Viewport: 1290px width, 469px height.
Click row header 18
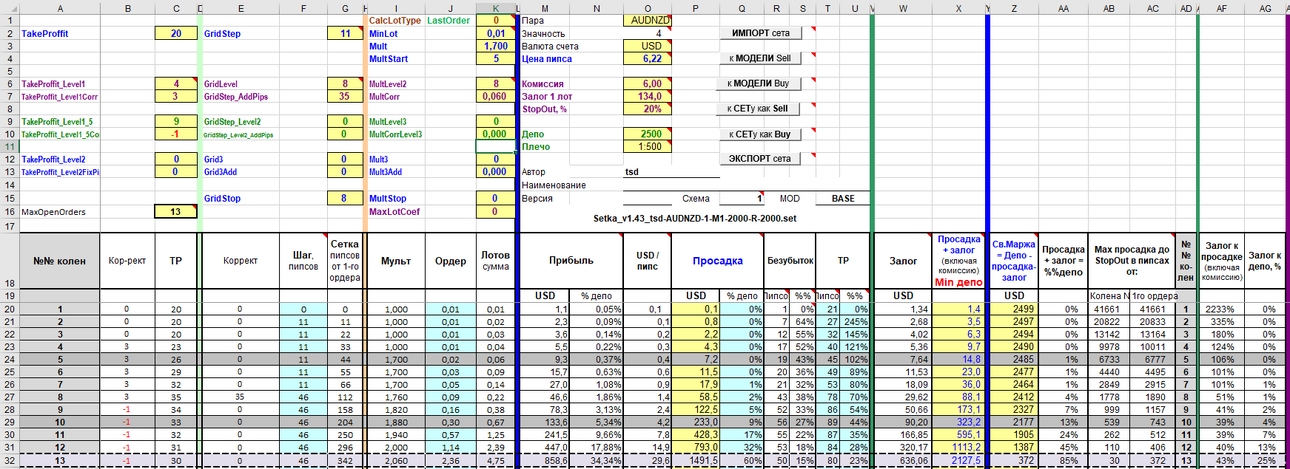(9, 260)
